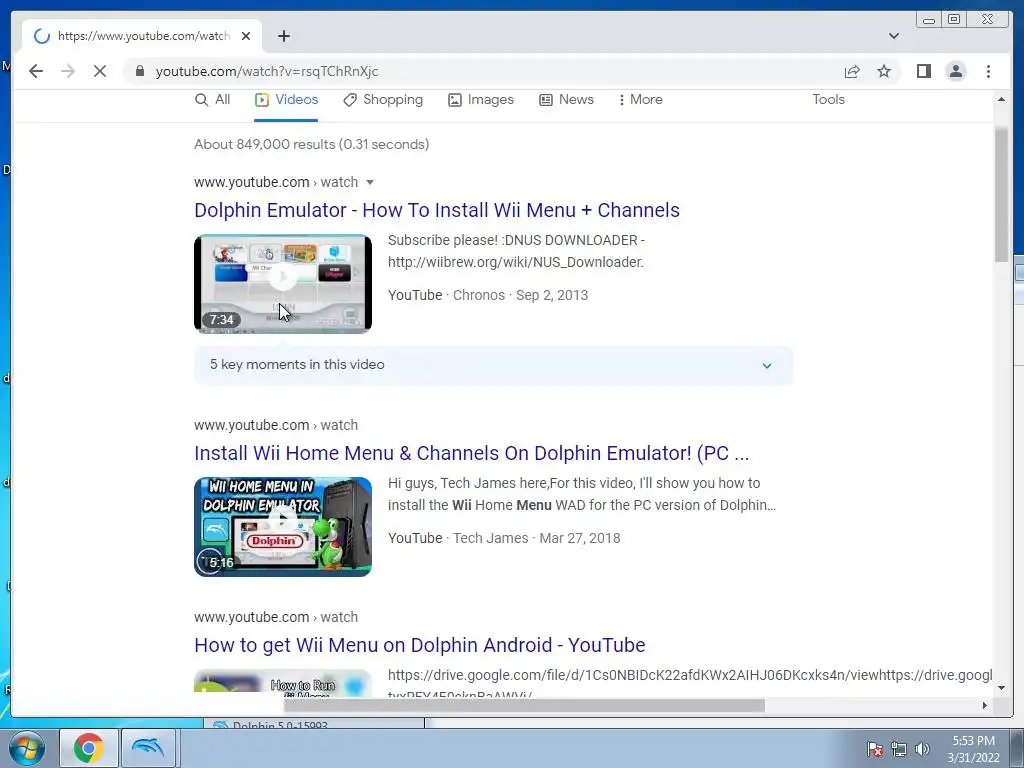
Task: Click the forward navigation arrow
Action: pos(68,71)
